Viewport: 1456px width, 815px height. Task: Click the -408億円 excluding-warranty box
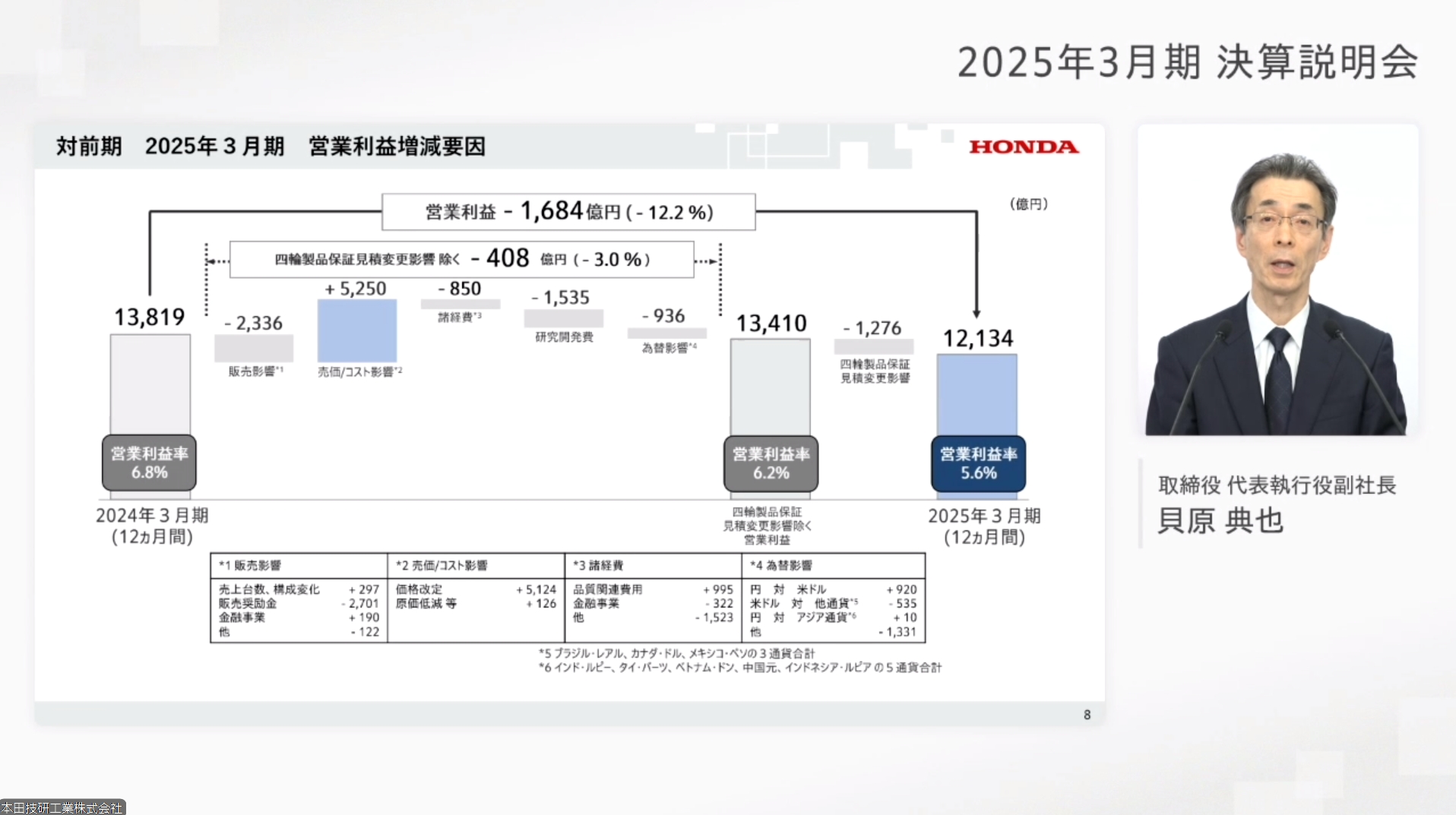(461, 259)
